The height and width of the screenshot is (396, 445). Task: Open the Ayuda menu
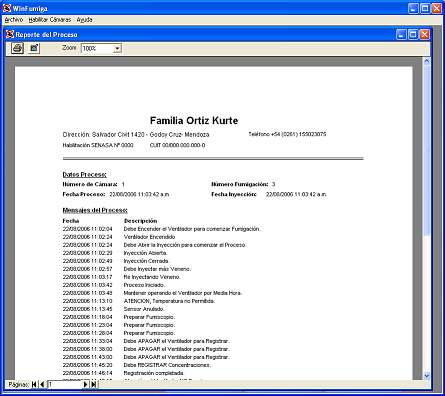coord(84,20)
